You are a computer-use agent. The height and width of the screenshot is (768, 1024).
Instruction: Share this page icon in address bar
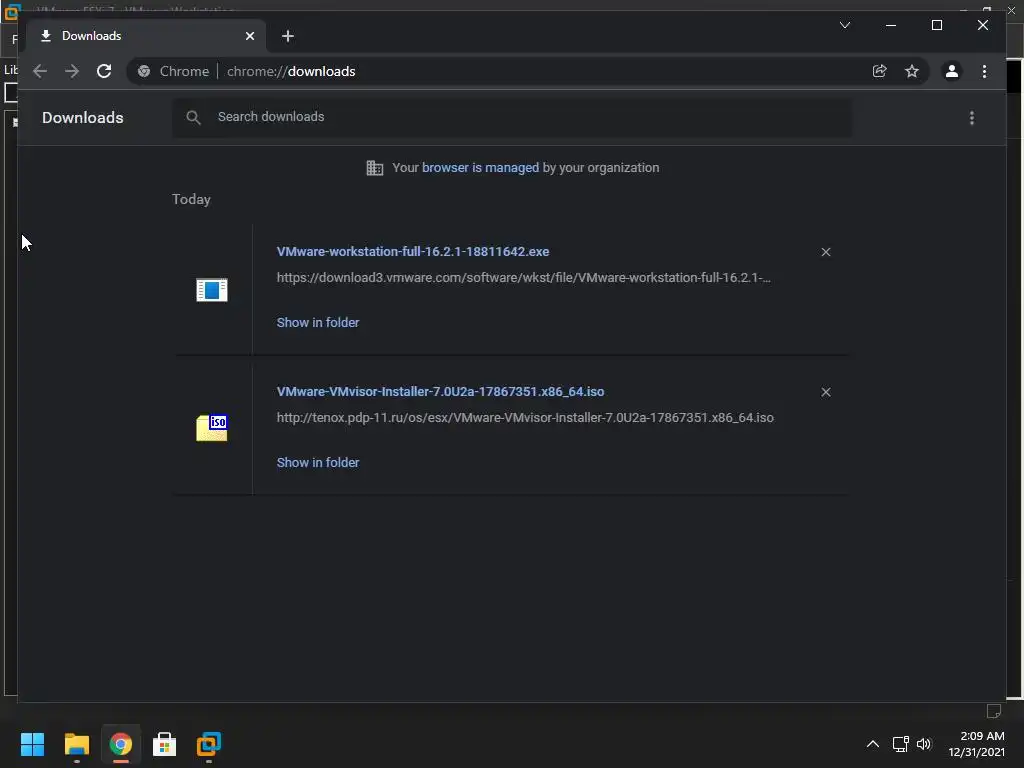pyautogui.click(x=880, y=71)
